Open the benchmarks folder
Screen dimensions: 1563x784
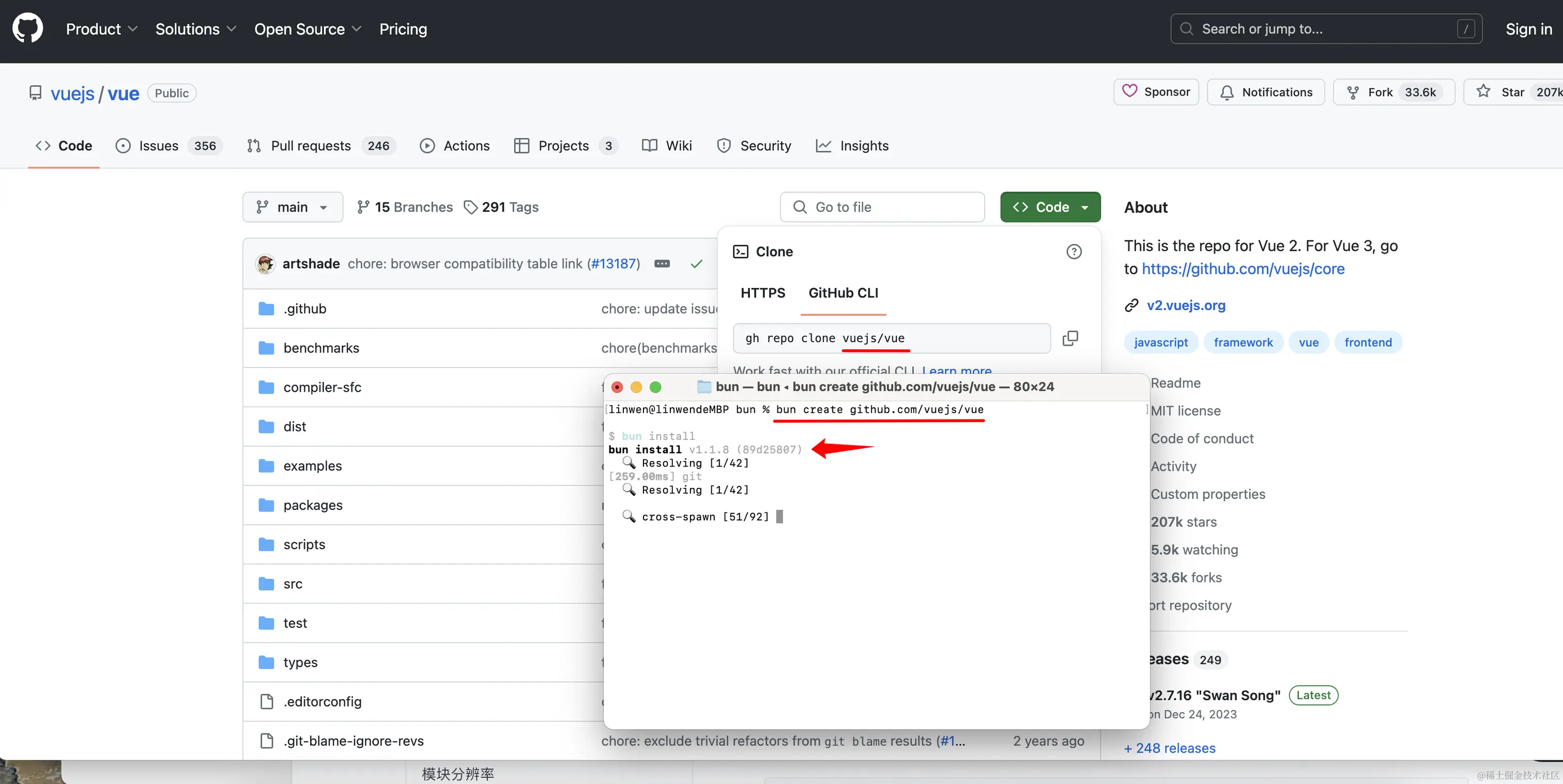321,348
